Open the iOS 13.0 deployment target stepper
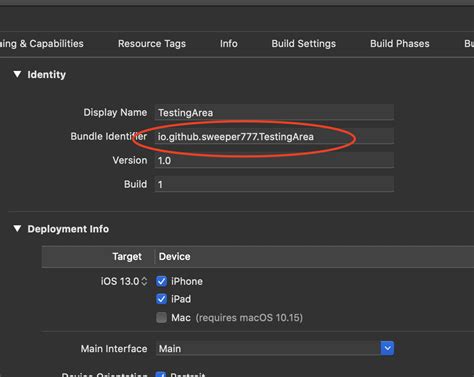This screenshot has height=377, width=474. (144, 281)
